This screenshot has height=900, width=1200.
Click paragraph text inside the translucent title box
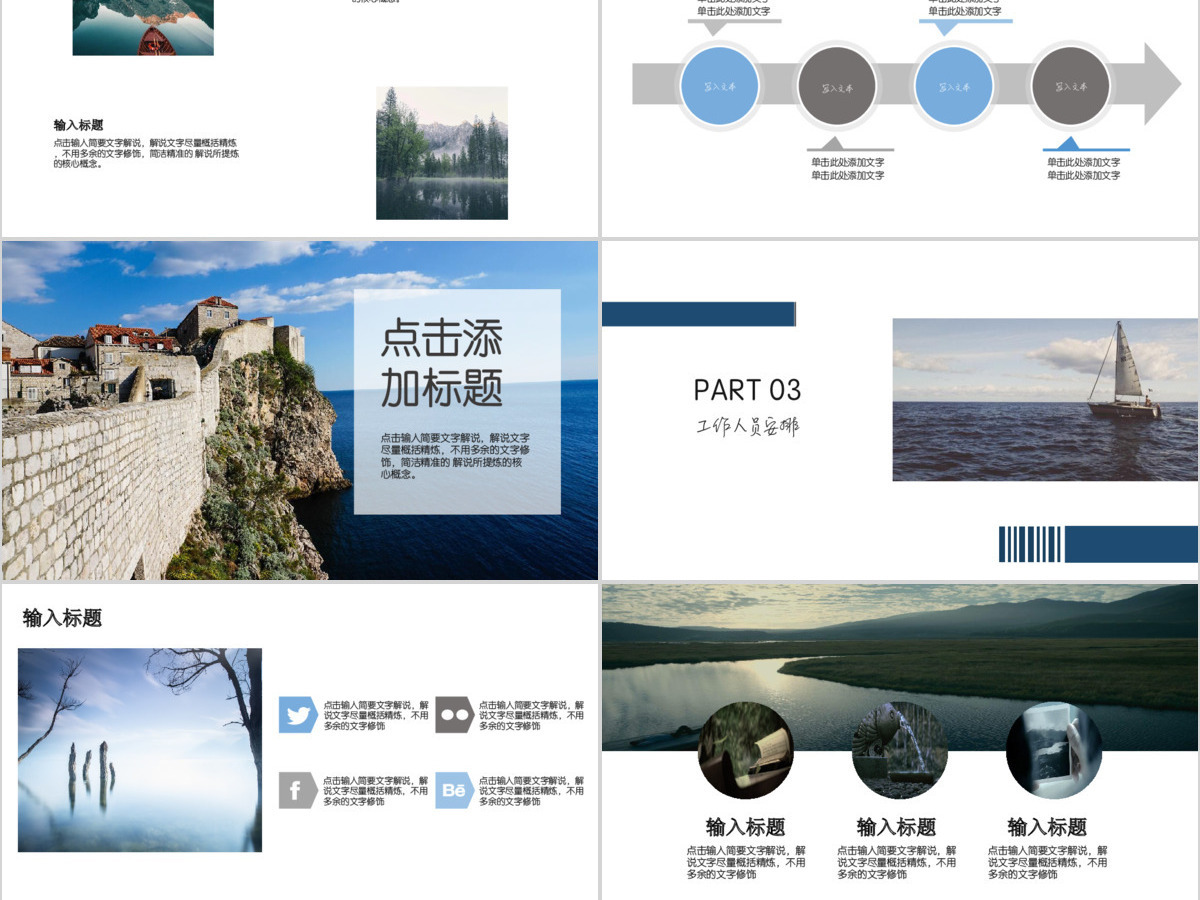(455, 456)
